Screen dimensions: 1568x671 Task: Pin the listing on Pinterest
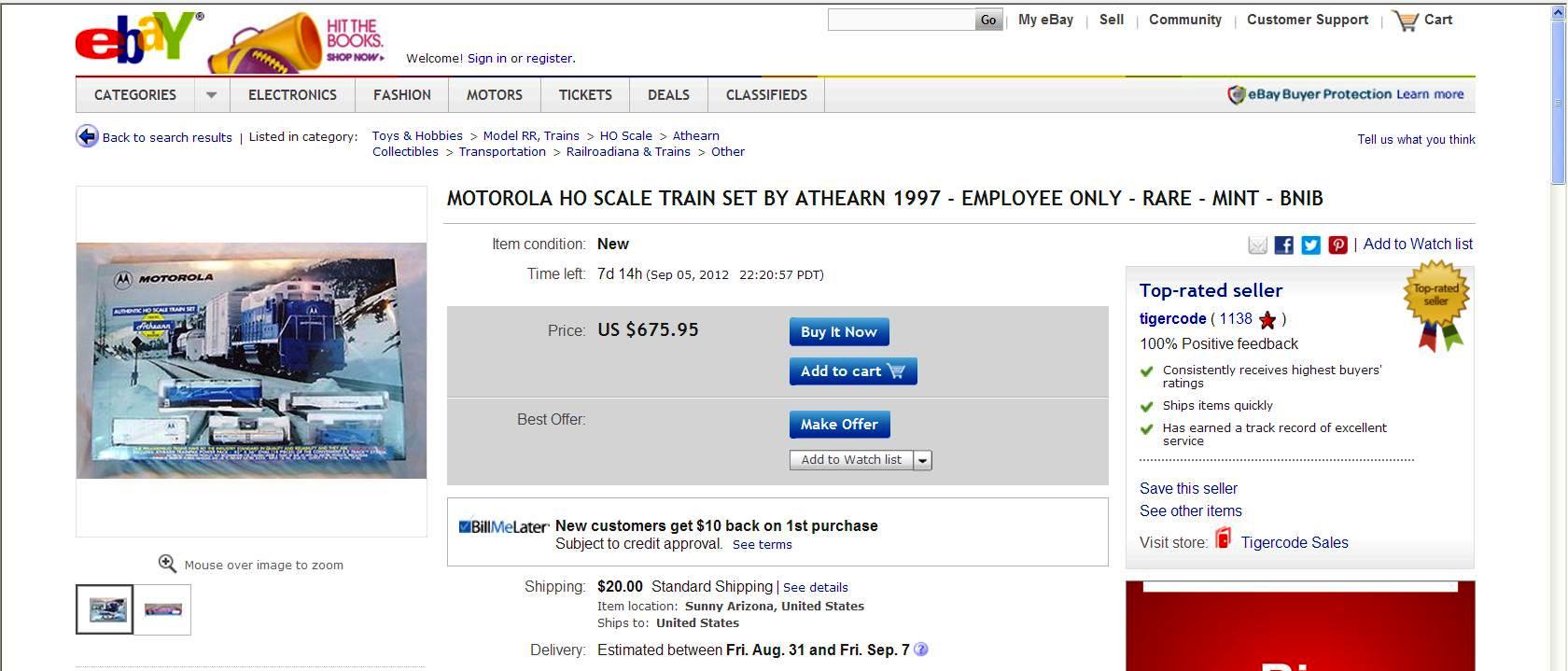[x=1338, y=245]
